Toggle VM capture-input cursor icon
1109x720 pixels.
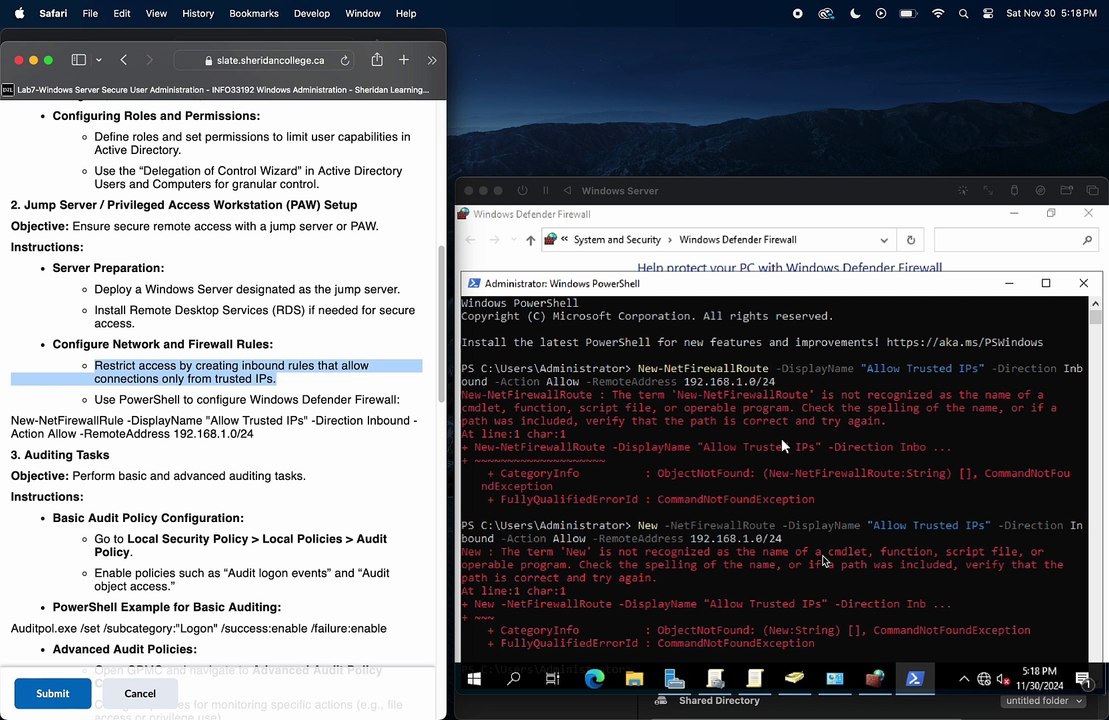[963, 190]
